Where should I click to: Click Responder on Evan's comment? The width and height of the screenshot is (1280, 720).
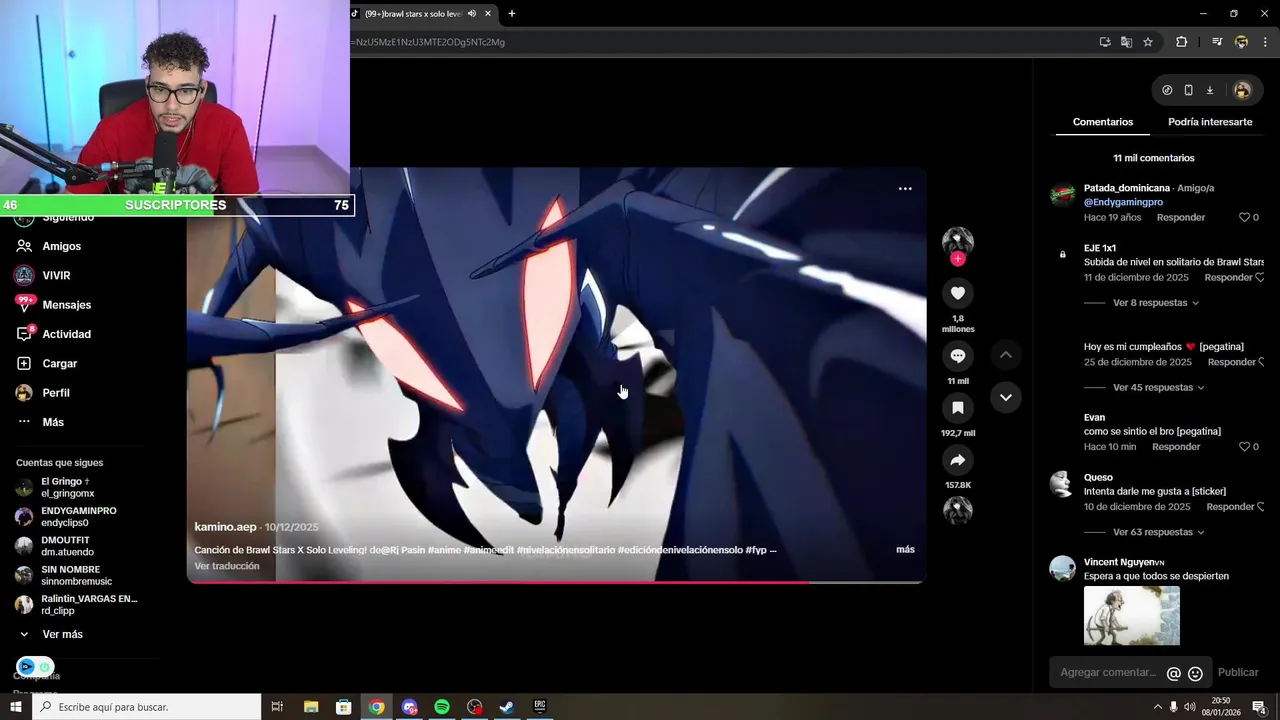pos(1176,447)
